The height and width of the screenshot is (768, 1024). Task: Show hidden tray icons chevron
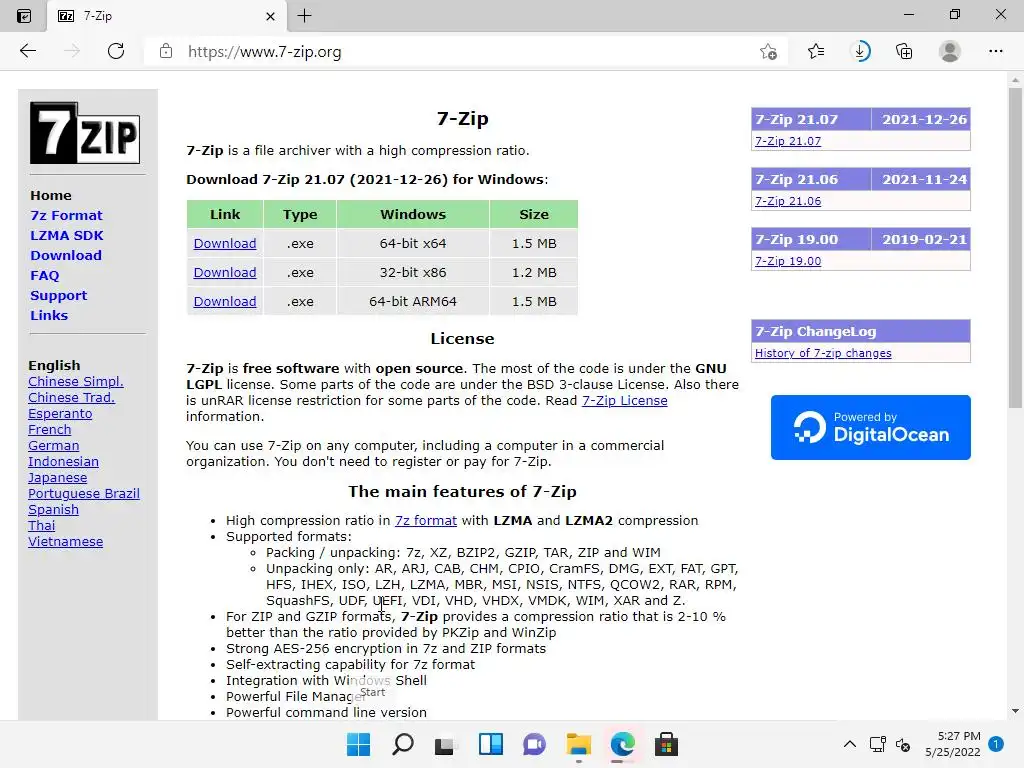pyautogui.click(x=850, y=744)
